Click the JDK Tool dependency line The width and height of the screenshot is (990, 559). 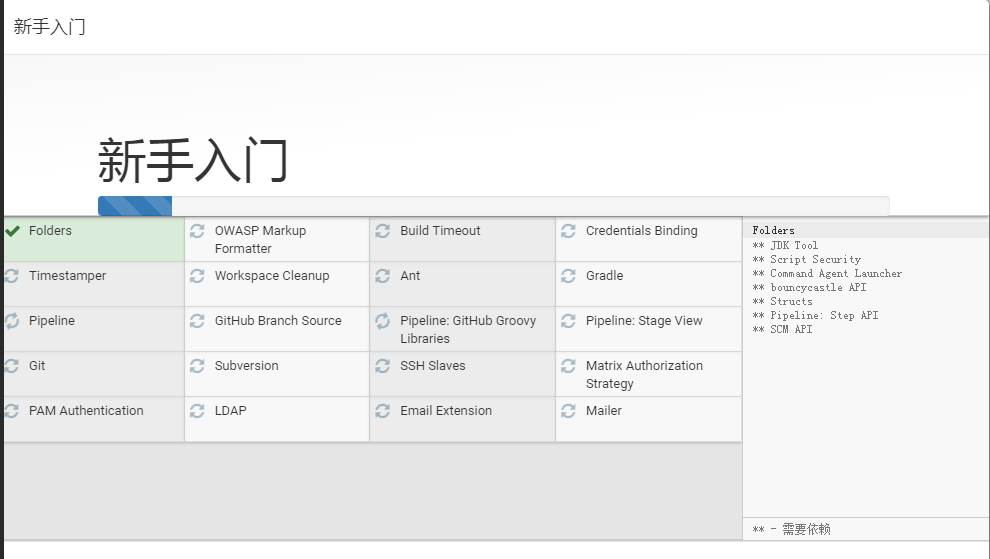pyautogui.click(x=785, y=245)
